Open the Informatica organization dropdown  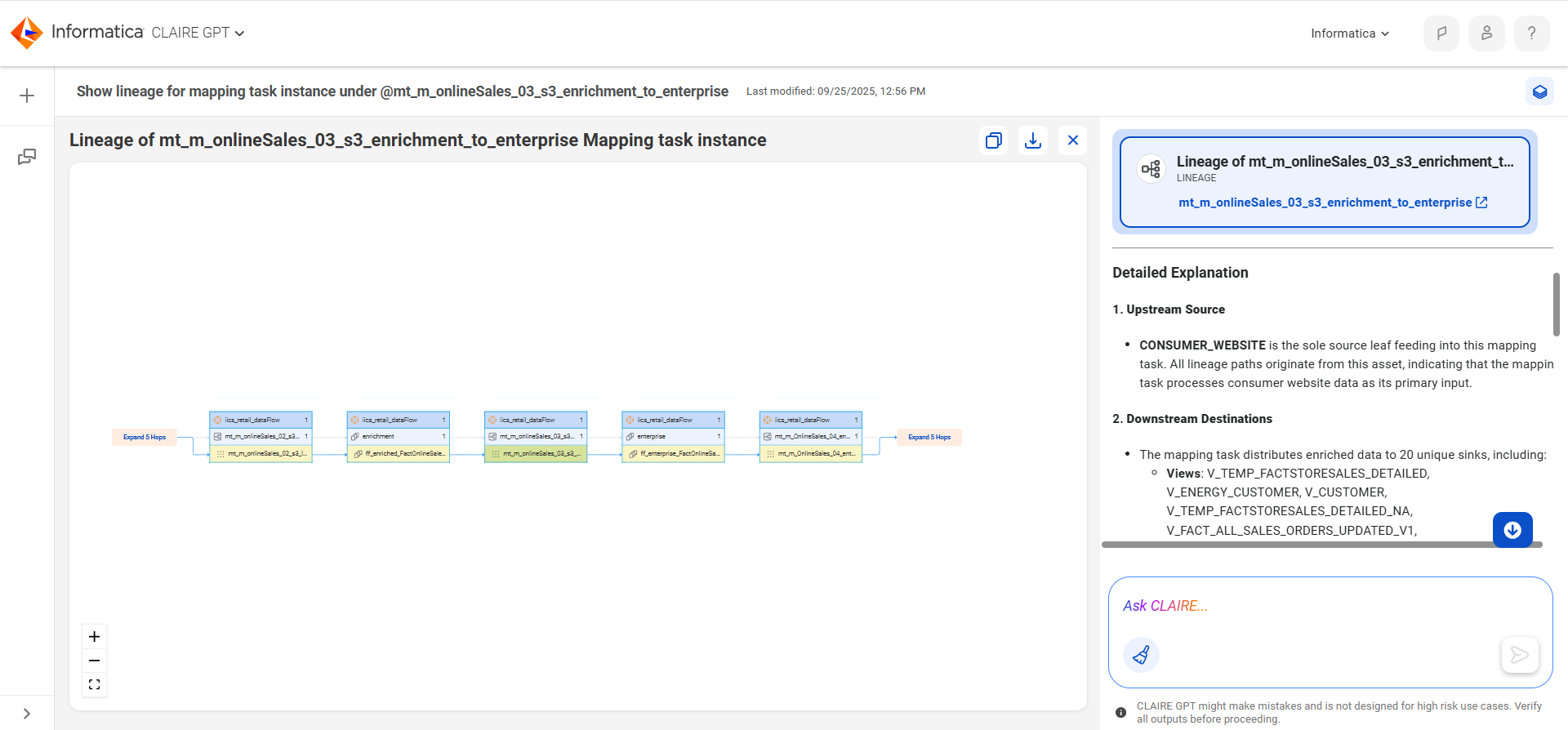tap(1350, 33)
